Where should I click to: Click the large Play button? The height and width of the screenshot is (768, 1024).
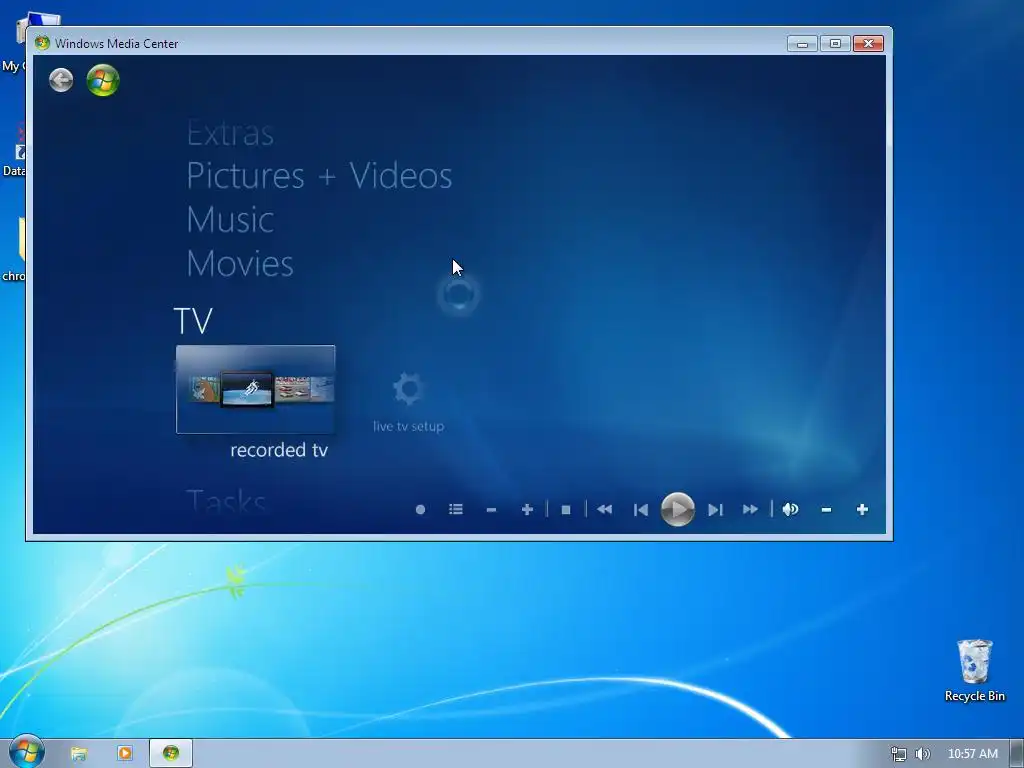coord(678,509)
